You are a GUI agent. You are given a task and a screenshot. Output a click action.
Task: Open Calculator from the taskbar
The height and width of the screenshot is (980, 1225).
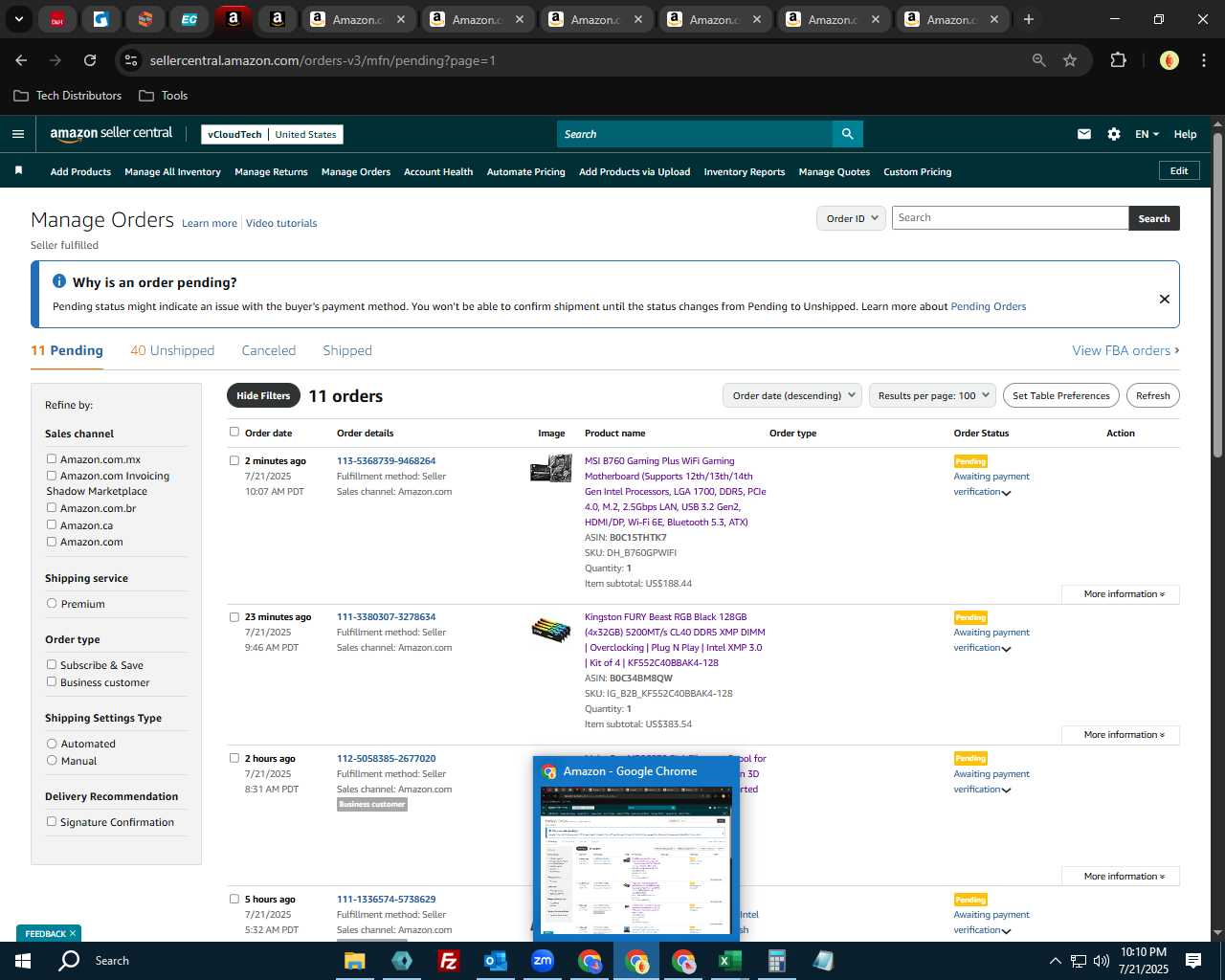[x=776, y=961]
